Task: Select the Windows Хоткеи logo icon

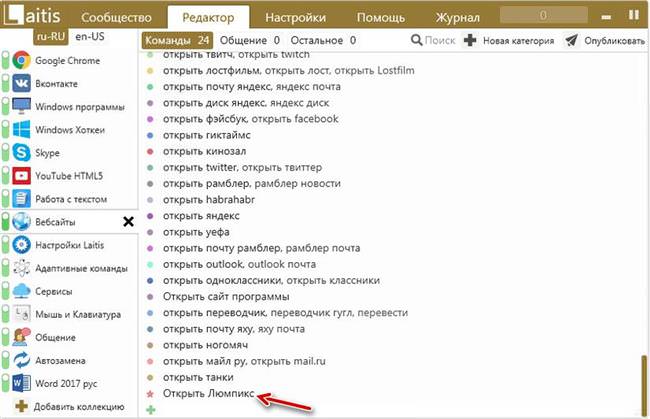Action: 21,129
